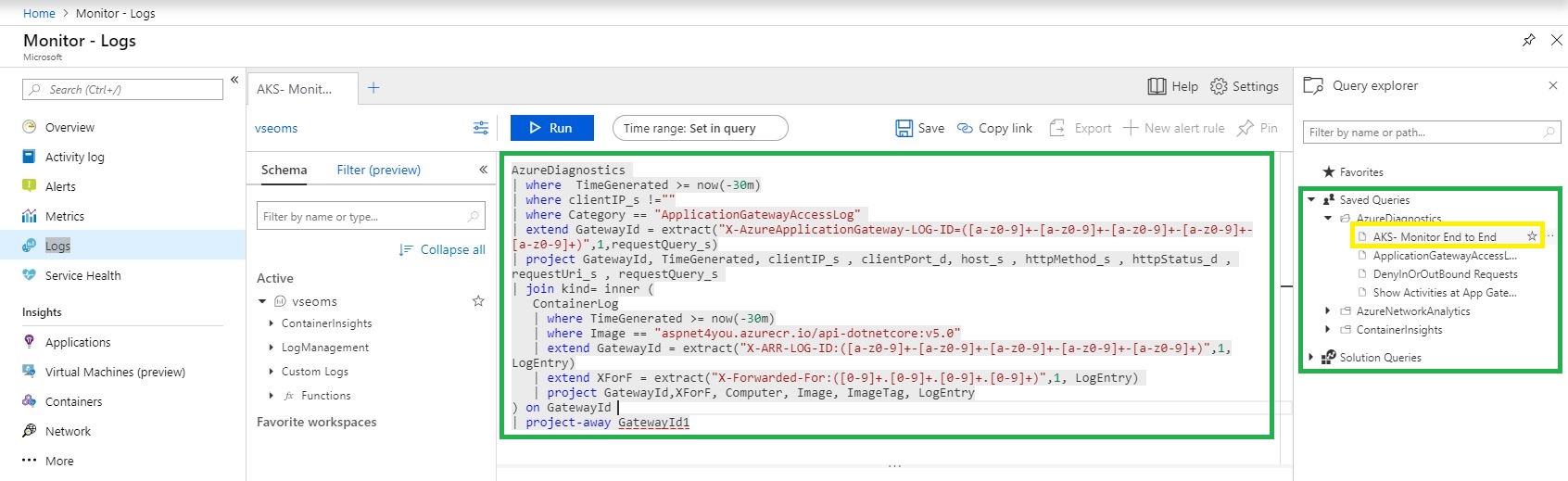This screenshot has width=1568, height=481.
Task: Add a new query tab
Action: (373, 88)
